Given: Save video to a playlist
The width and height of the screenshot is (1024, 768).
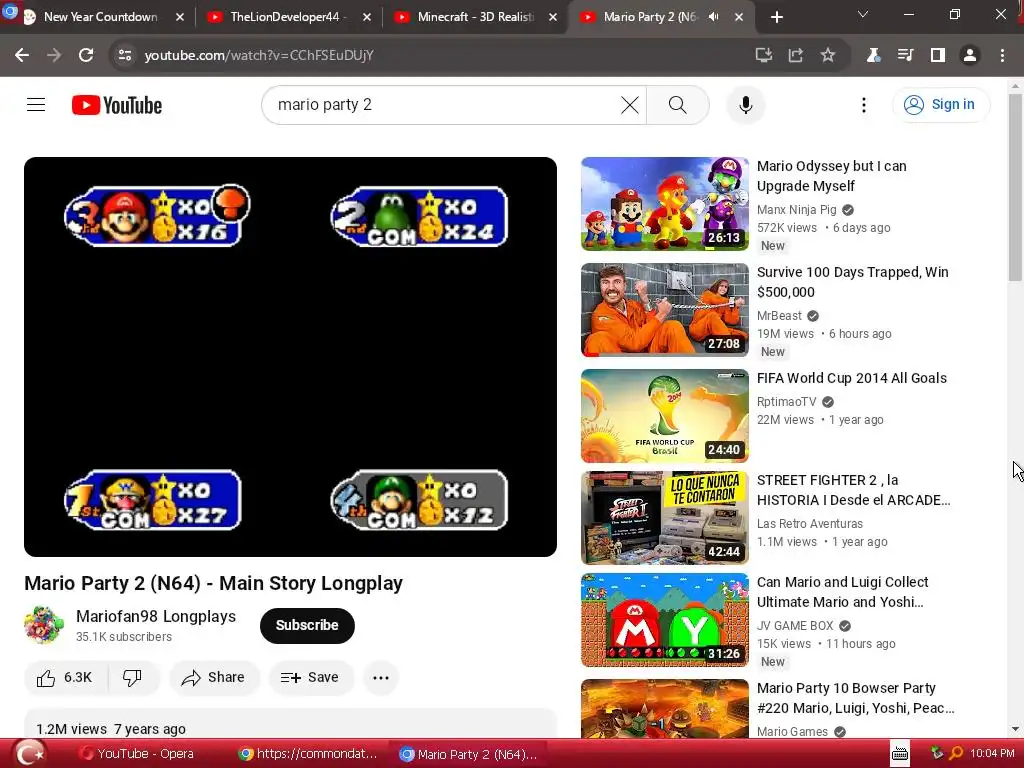Looking at the screenshot, I should click(x=311, y=678).
